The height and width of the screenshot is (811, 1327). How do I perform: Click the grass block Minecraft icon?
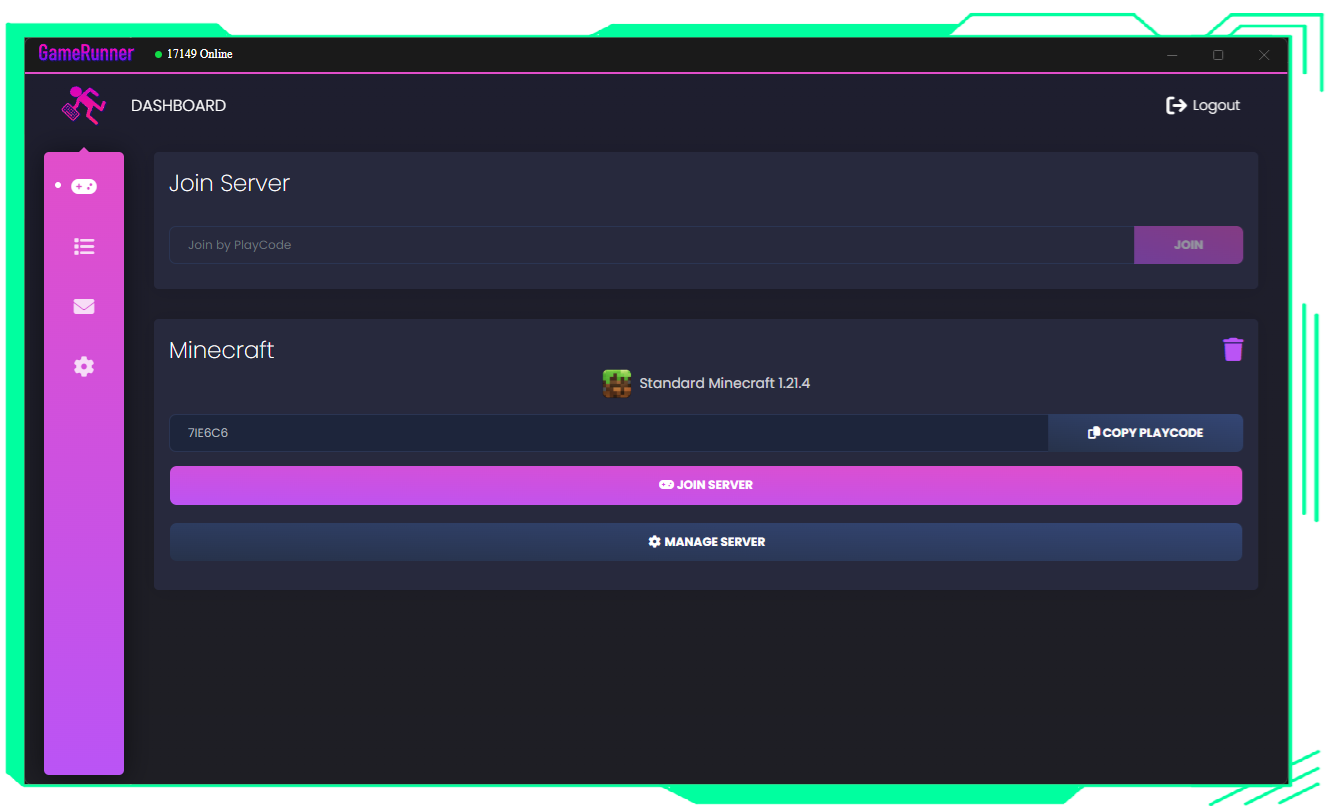click(616, 383)
